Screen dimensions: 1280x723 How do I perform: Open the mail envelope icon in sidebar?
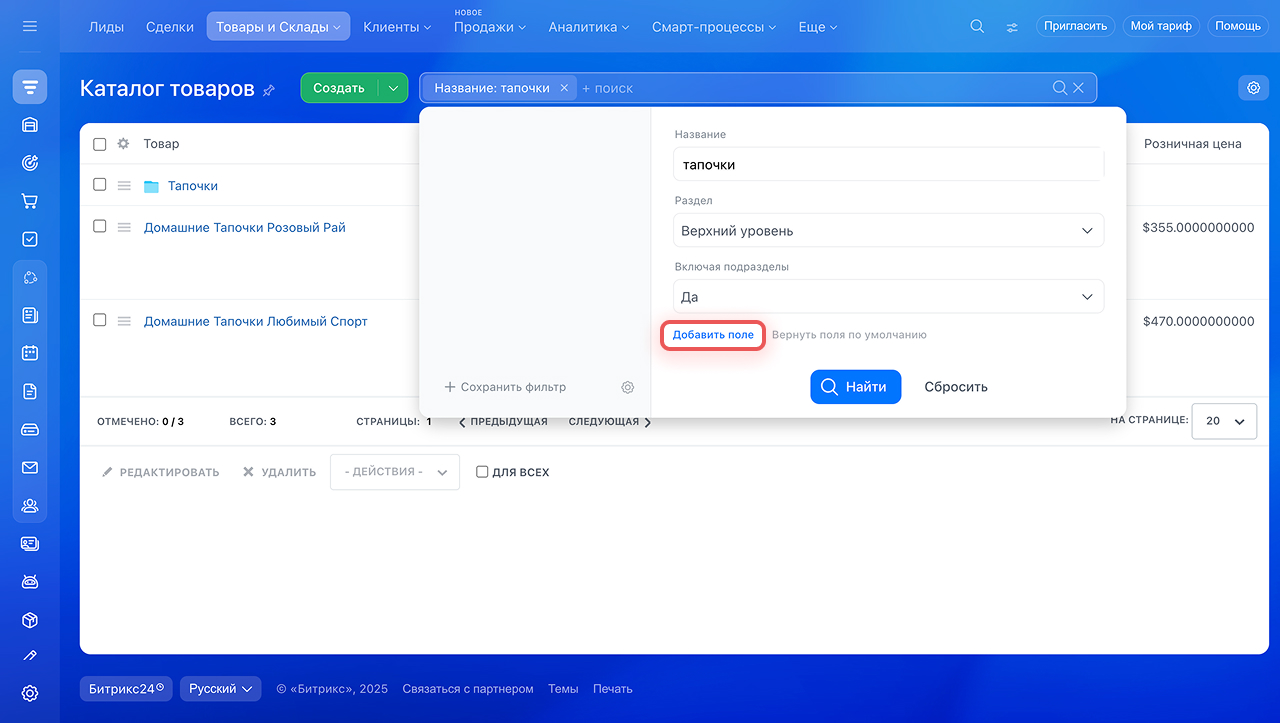click(30, 467)
